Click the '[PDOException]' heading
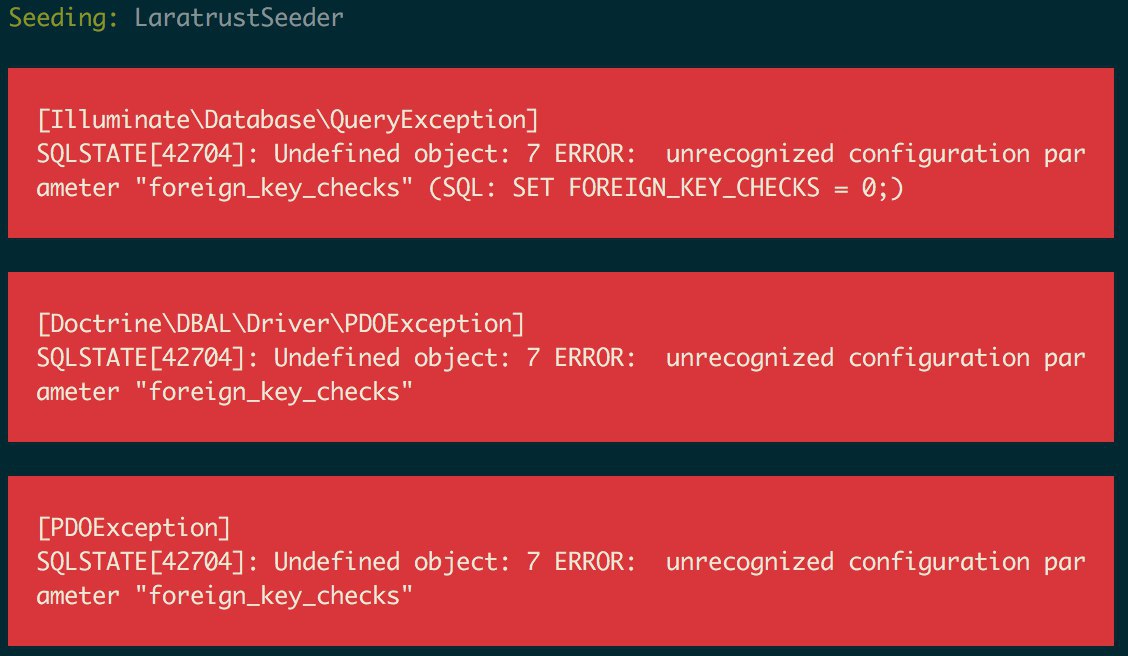This screenshot has height=656, width=1128. (134, 529)
